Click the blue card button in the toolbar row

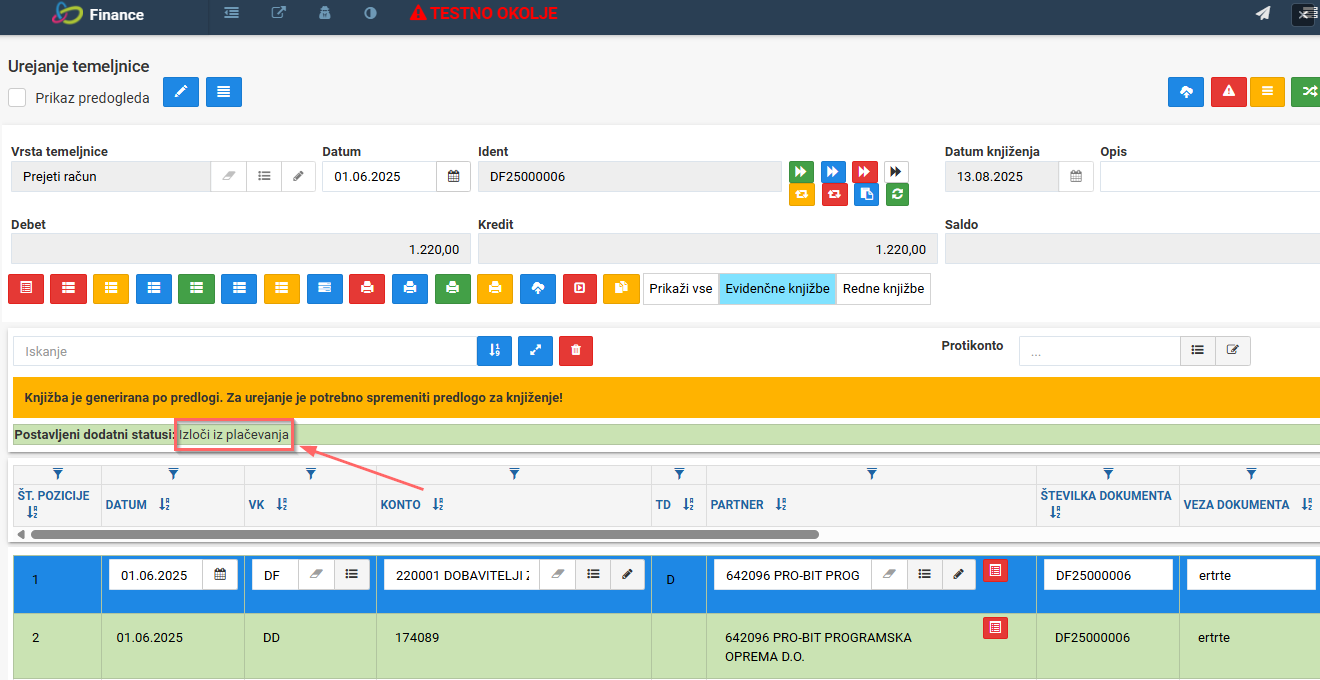click(324, 288)
